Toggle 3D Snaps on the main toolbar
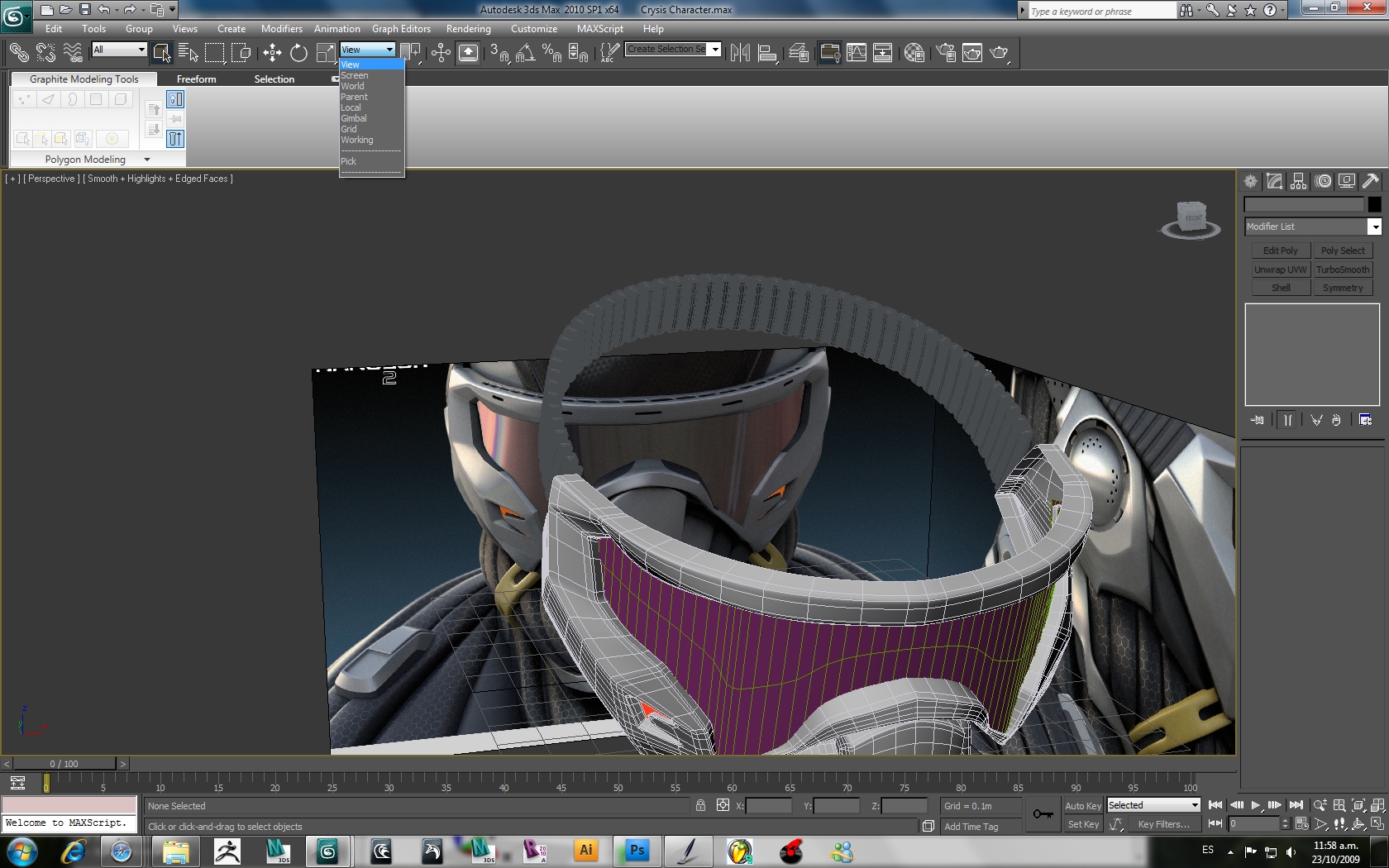 [499, 53]
